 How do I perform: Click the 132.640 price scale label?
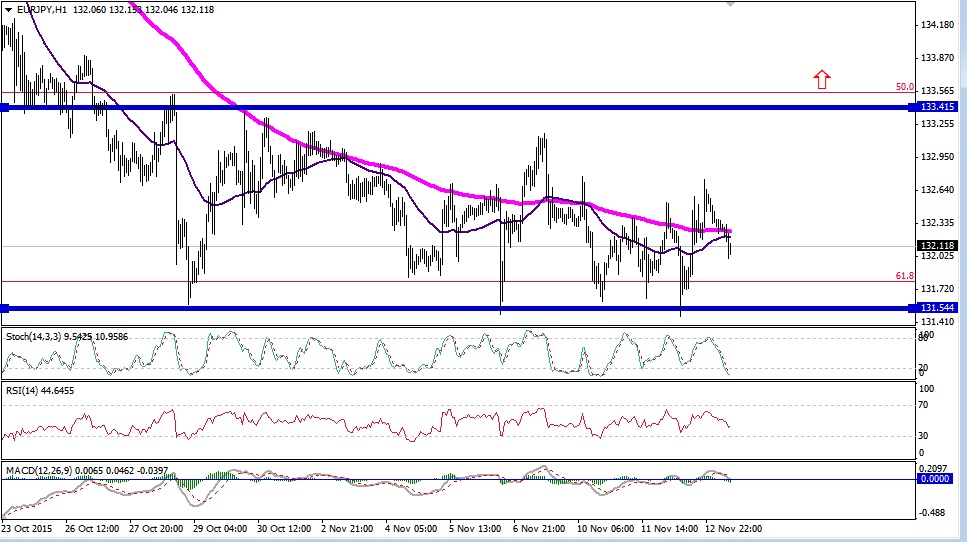pos(937,189)
